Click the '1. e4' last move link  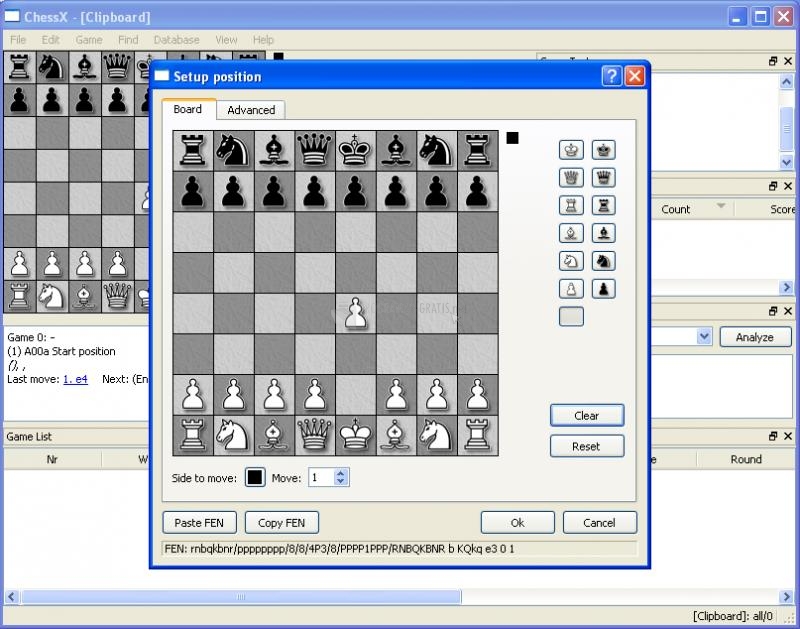pyautogui.click(x=76, y=379)
